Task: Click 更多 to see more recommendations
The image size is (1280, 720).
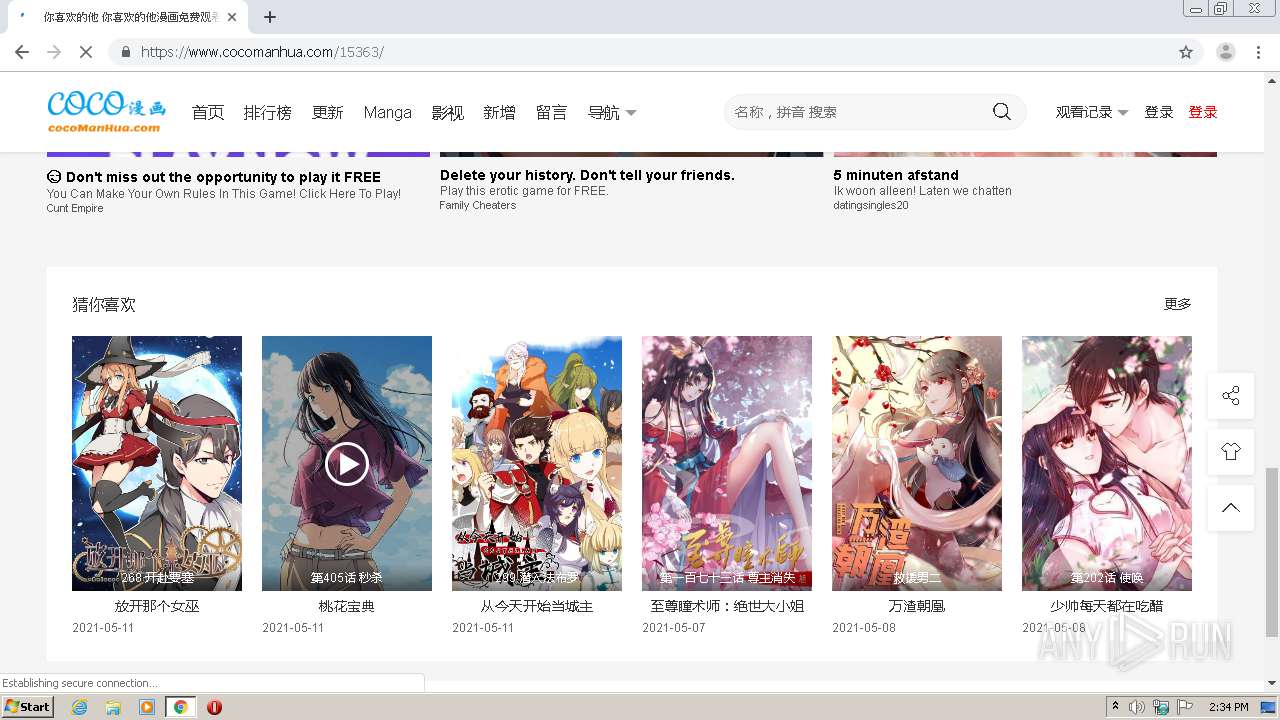Action: click(x=1177, y=304)
